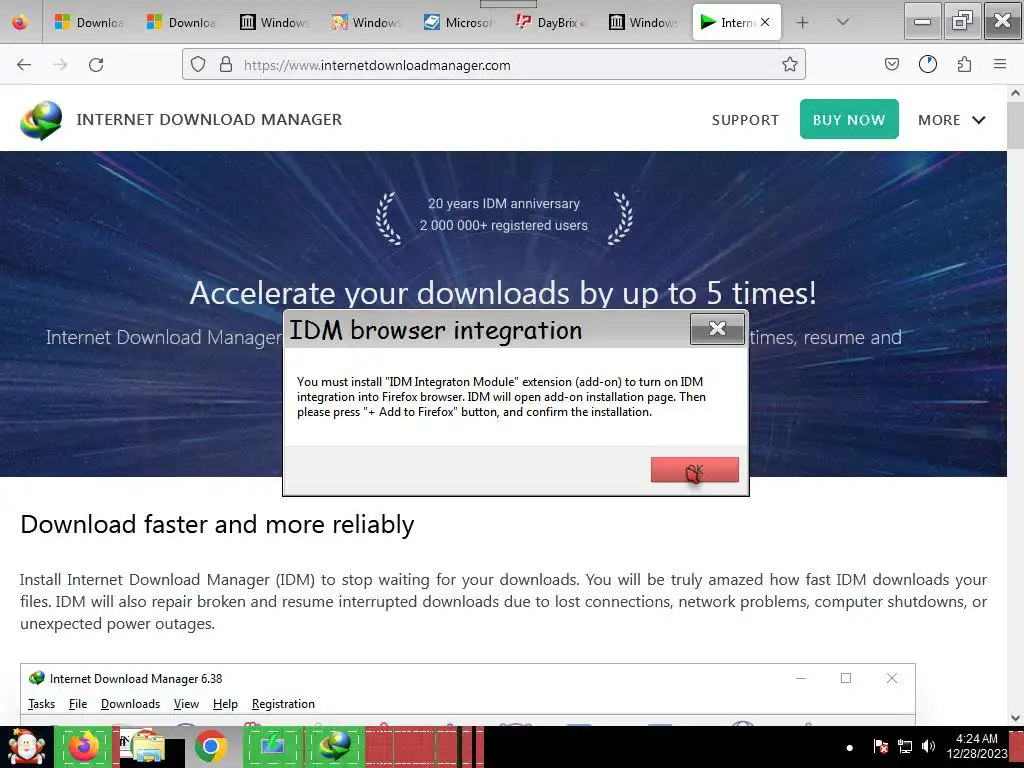Open a new browser tab

point(803,22)
